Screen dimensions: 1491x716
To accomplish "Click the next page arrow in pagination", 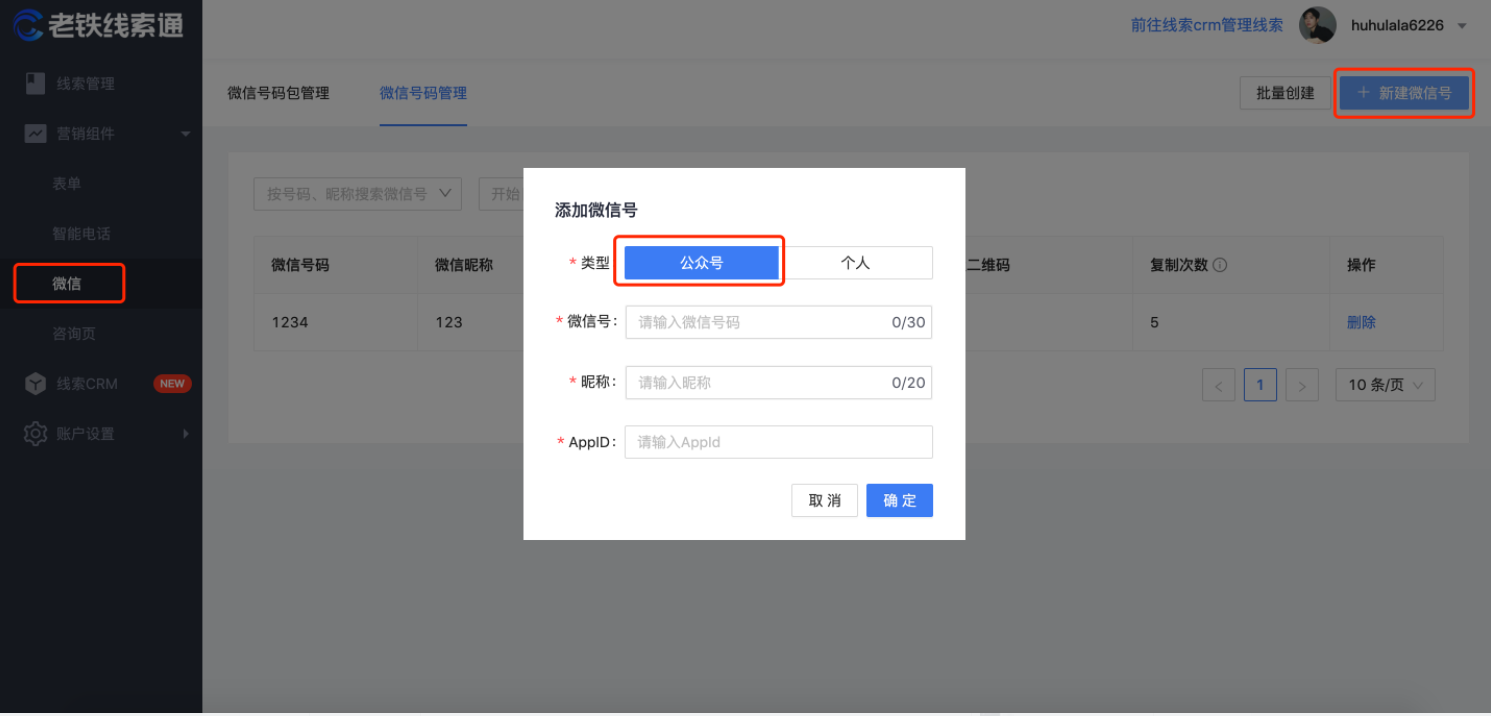I will point(1302,384).
